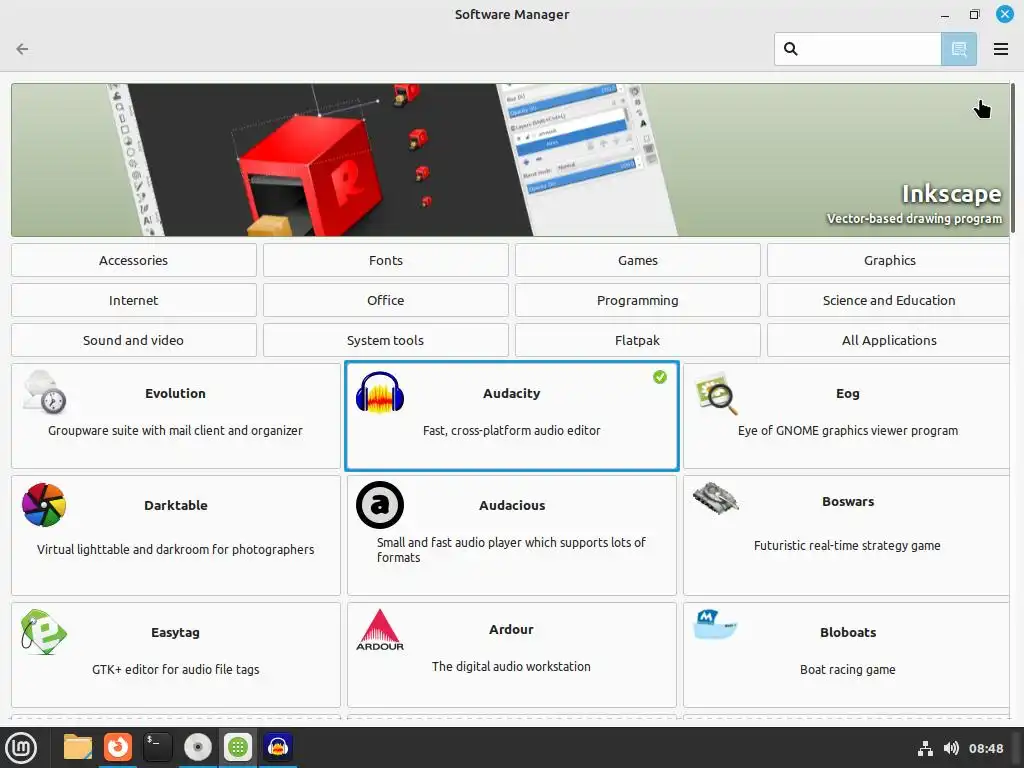1024x768 pixels.
Task: Click Software Manager taskbar icon
Action: [x=238, y=747]
